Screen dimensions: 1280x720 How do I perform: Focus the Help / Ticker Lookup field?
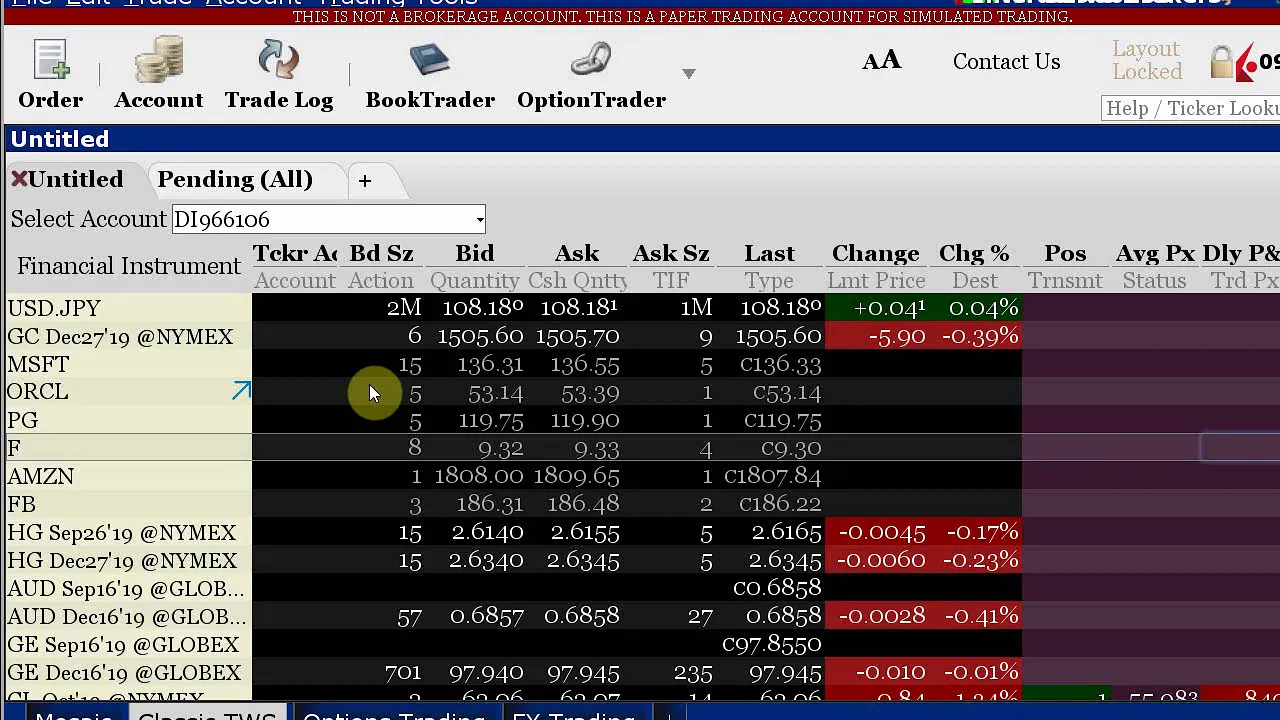[x=1191, y=108]
